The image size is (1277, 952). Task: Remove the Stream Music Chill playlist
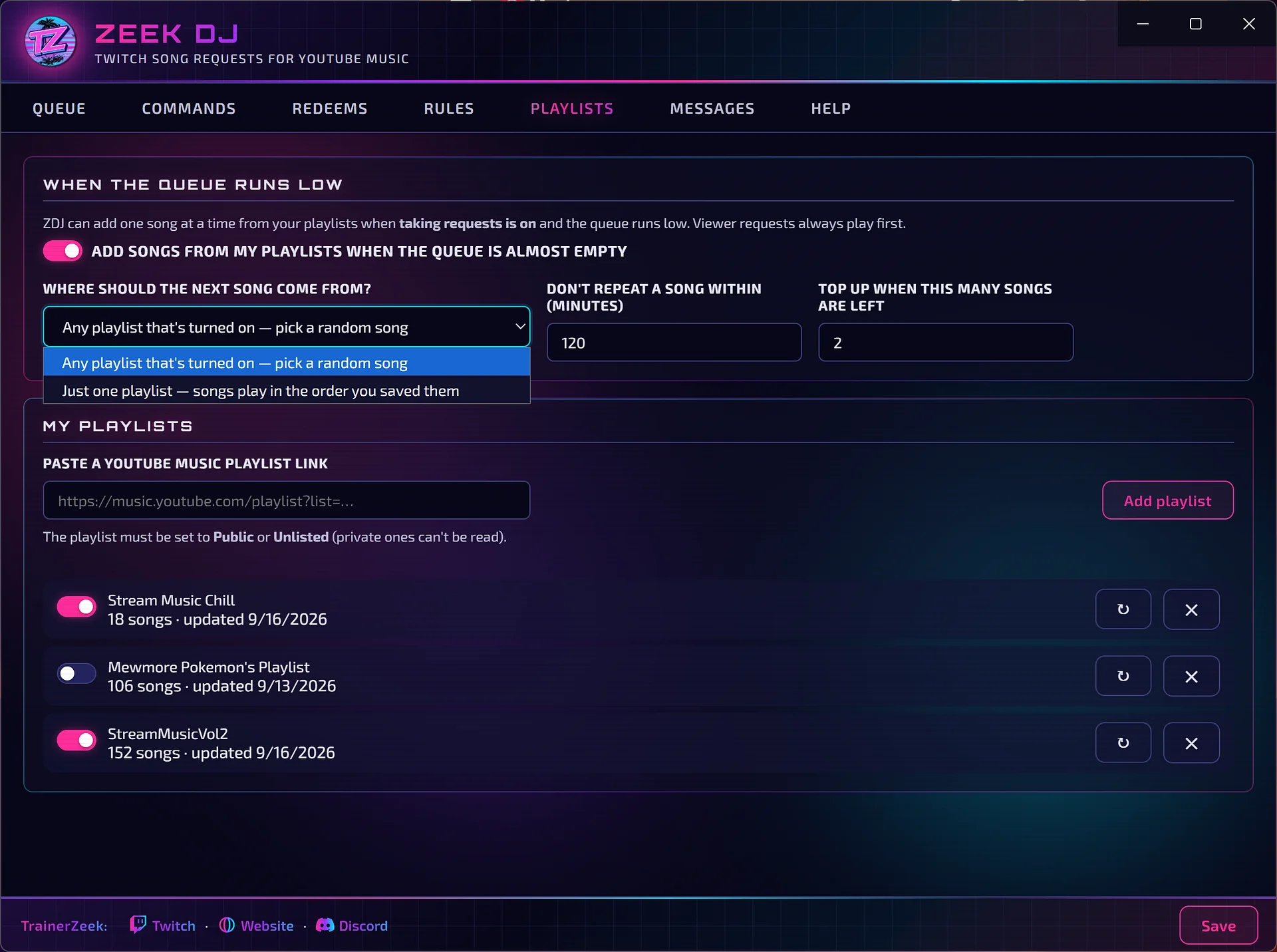[x=1191, y=609]
